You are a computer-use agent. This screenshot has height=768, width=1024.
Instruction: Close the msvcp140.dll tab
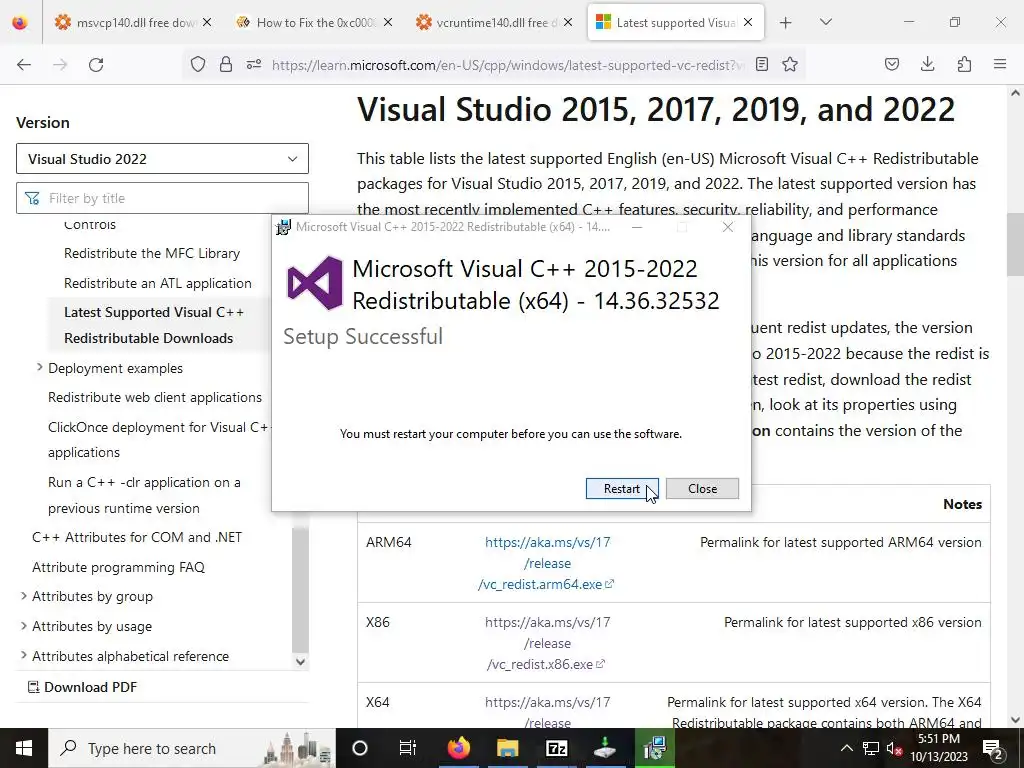pos(207,23)
